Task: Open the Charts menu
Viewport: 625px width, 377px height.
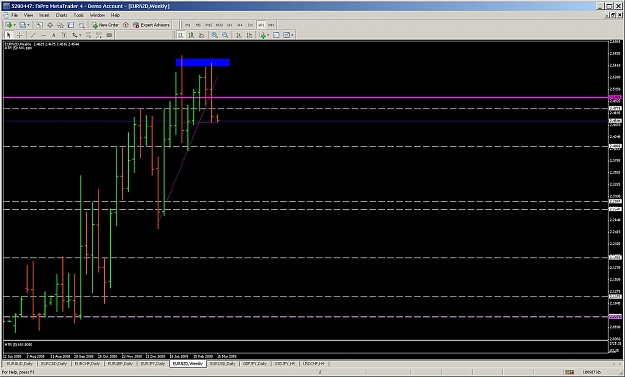Action: point(61,15)
